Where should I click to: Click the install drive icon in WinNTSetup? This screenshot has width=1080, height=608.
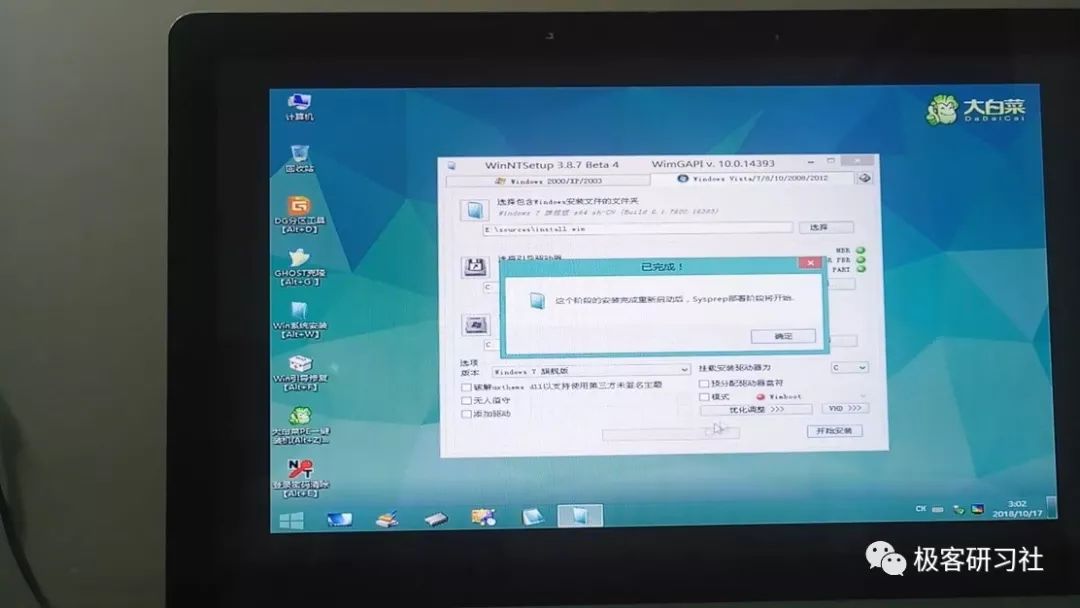point(475,324)
